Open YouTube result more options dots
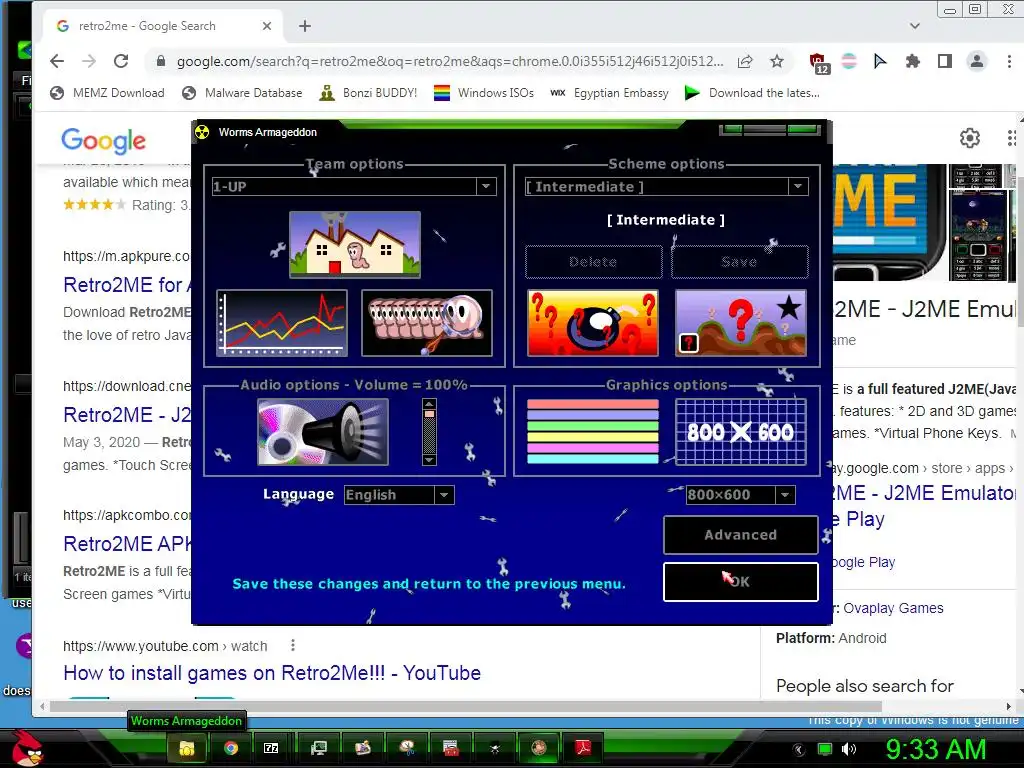The width and height of the screenshot is (1024, 768). pyautogui.click(x=293, y=645)
